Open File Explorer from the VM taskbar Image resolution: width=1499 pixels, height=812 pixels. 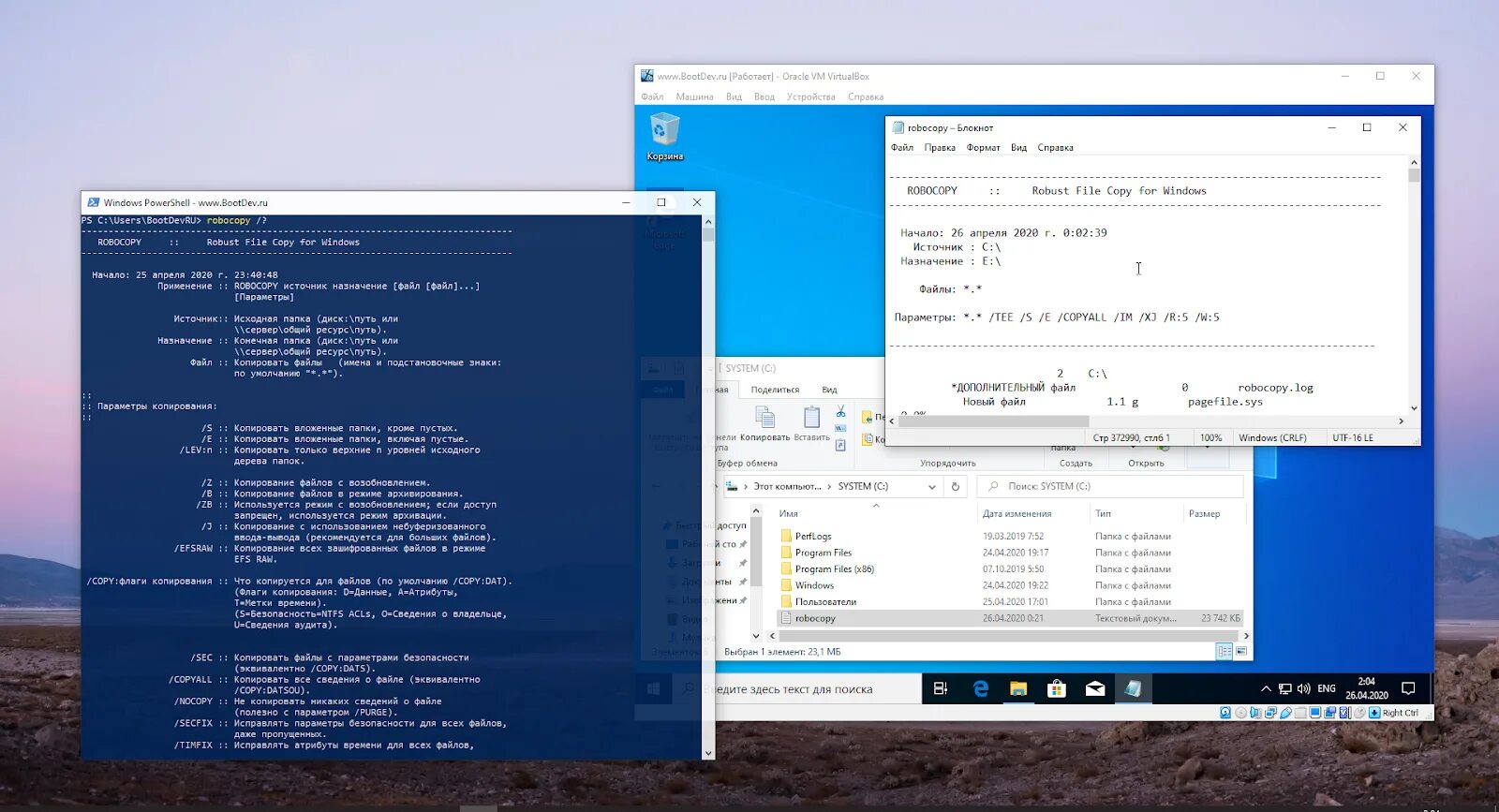coord(1018,689)
